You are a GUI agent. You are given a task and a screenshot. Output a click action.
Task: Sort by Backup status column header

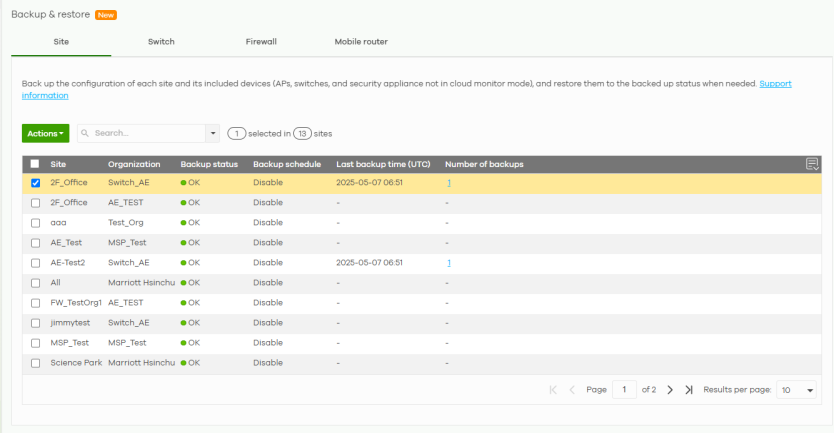click(209, 164)
